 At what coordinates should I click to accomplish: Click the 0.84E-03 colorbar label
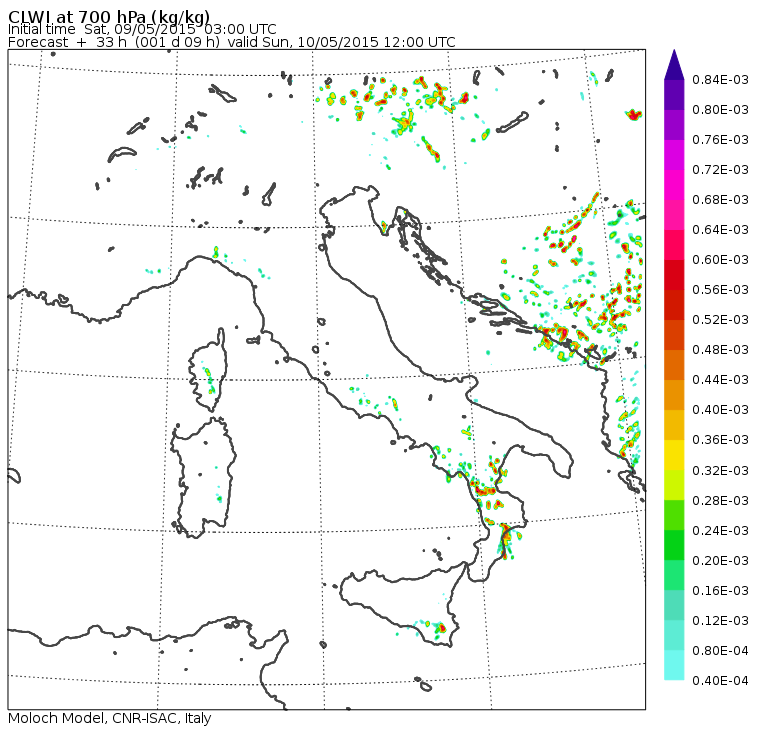pos(720,79)
